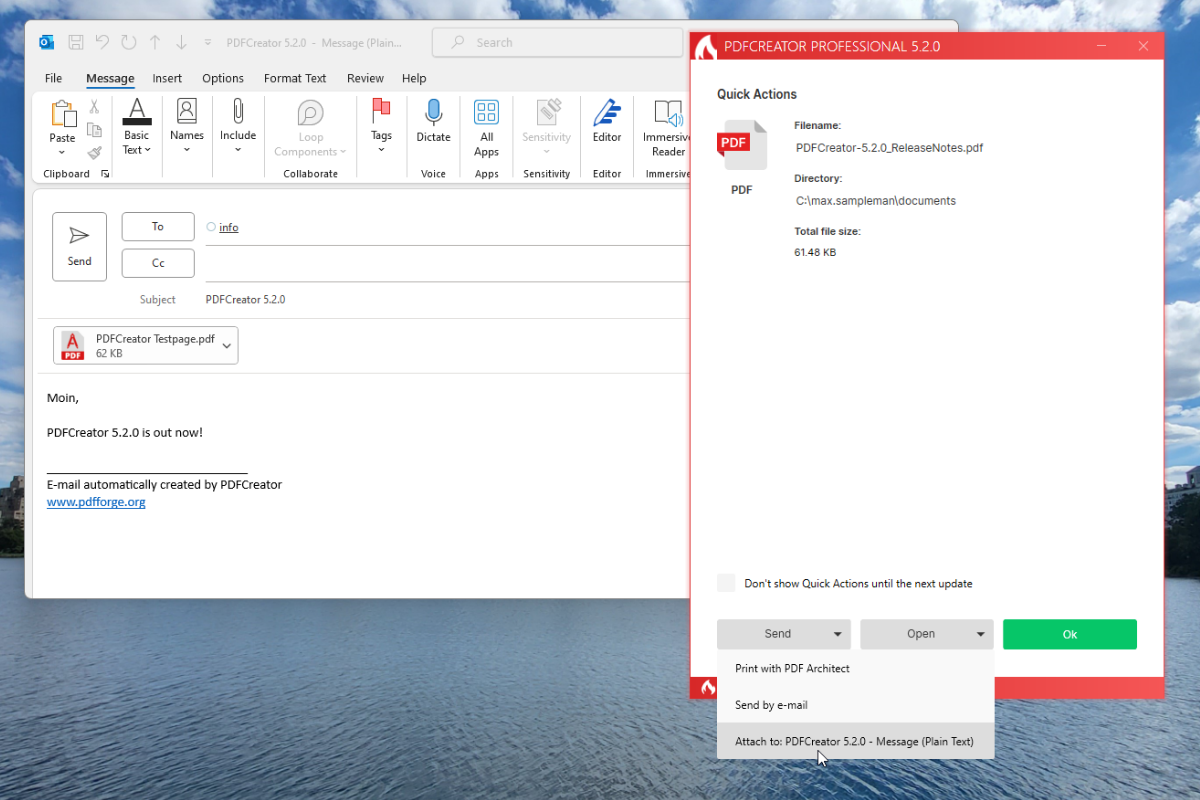Open the File tab
The height and width of the screenshot is (800, 1200).
[53, 78]
